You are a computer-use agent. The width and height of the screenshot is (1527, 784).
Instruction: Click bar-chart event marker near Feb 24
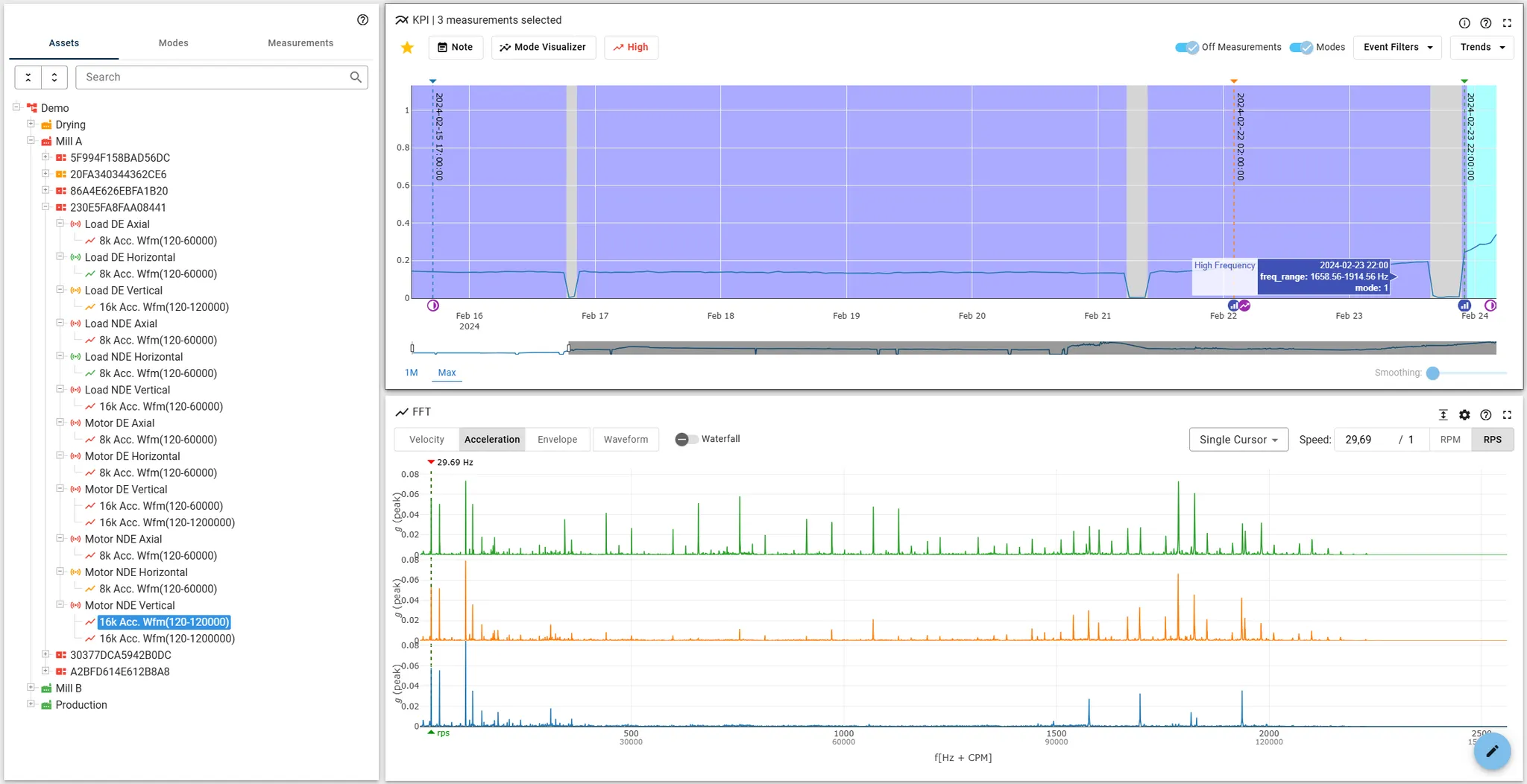[x=1464, y=306]
